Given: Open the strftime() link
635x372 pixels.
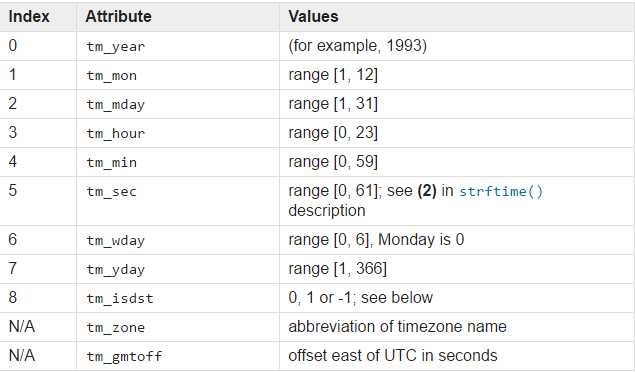Looking at the screenshot, I should click(501, 191).
